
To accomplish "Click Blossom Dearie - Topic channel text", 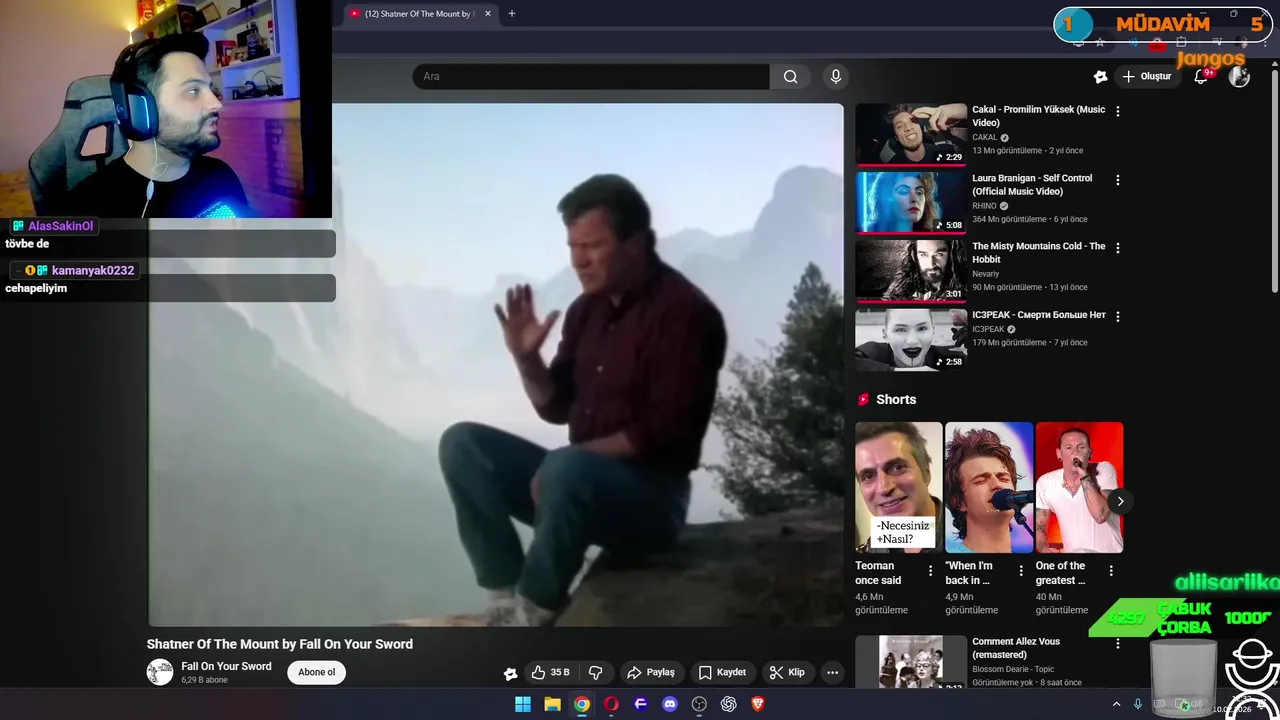I will pos(1013,669).
